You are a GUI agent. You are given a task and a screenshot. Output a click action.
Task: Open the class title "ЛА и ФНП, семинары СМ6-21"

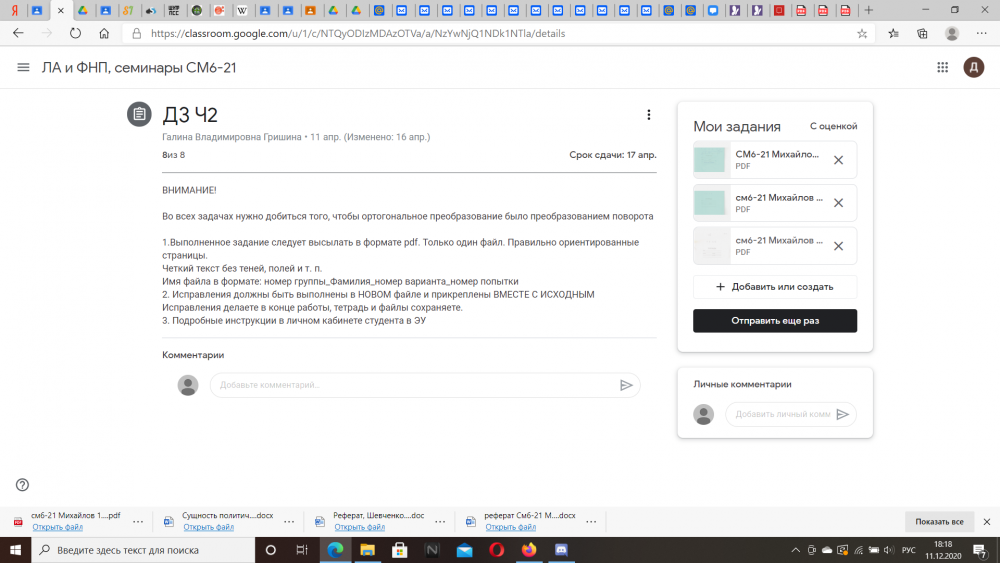139,68
